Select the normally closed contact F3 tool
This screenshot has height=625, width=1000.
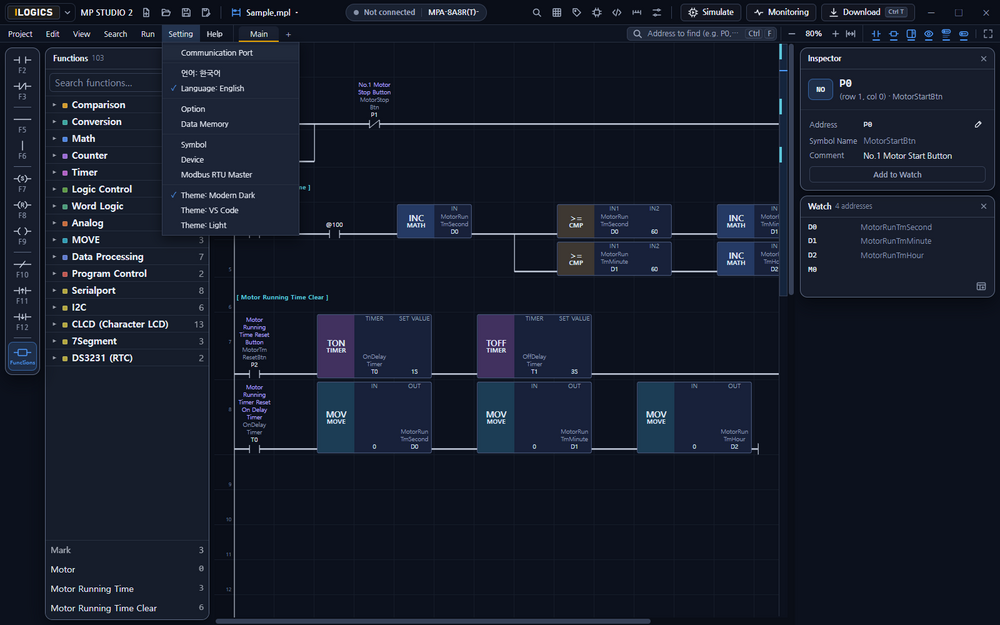pos(22,91)
